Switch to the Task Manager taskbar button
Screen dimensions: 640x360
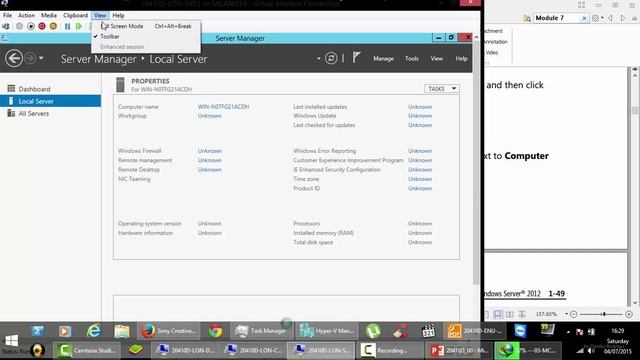click(x=262, y=331)
